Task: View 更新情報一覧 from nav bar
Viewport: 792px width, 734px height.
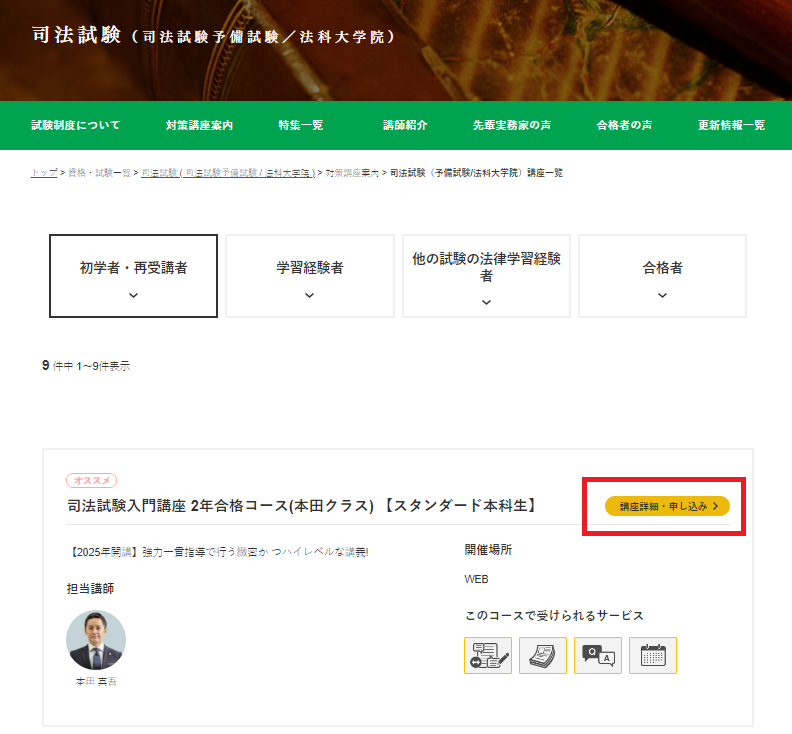Action: (x=731, y=125)
